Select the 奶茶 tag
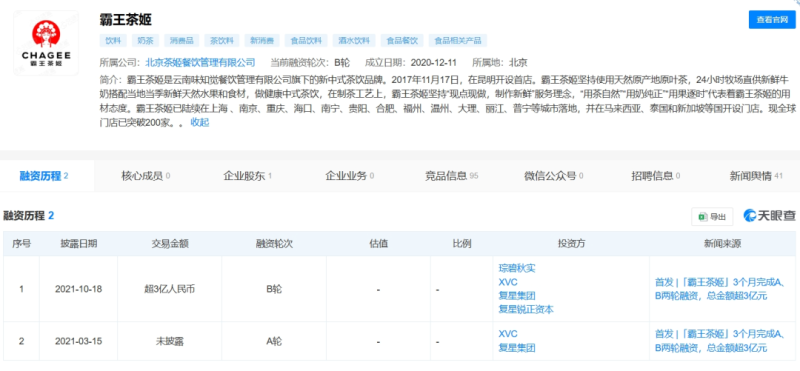The width and height of the screenshot is (800, 371). (x=146, y=40)
